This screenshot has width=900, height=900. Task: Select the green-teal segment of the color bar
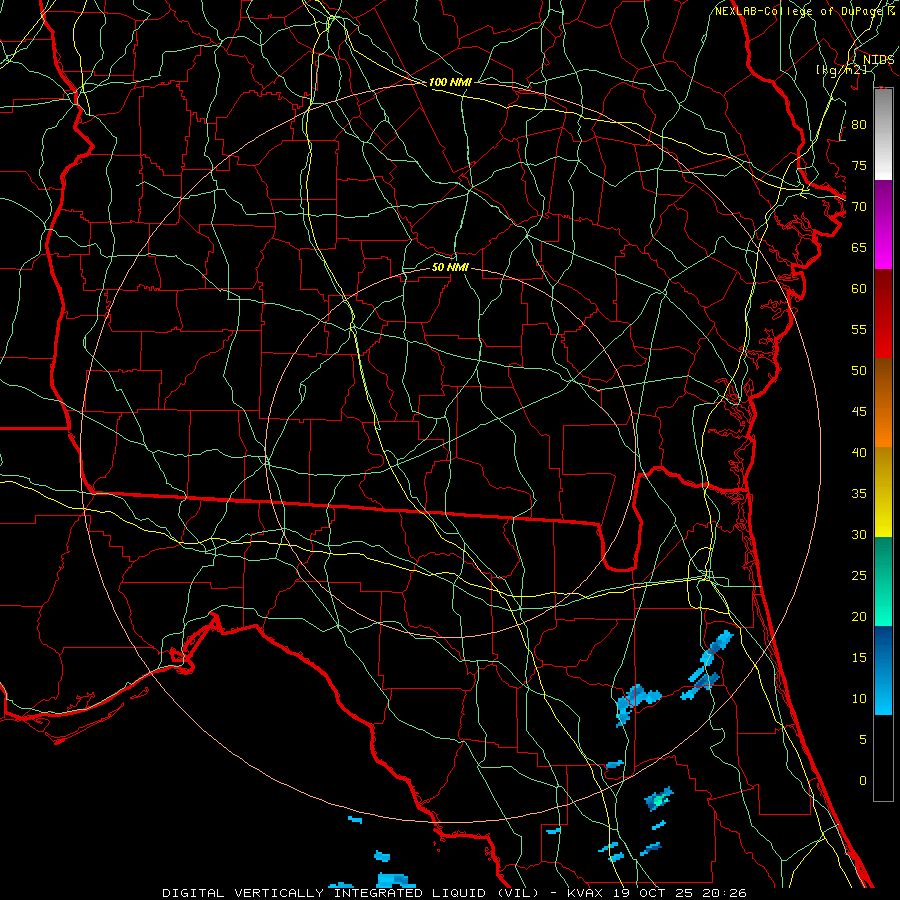coord(883,581)
